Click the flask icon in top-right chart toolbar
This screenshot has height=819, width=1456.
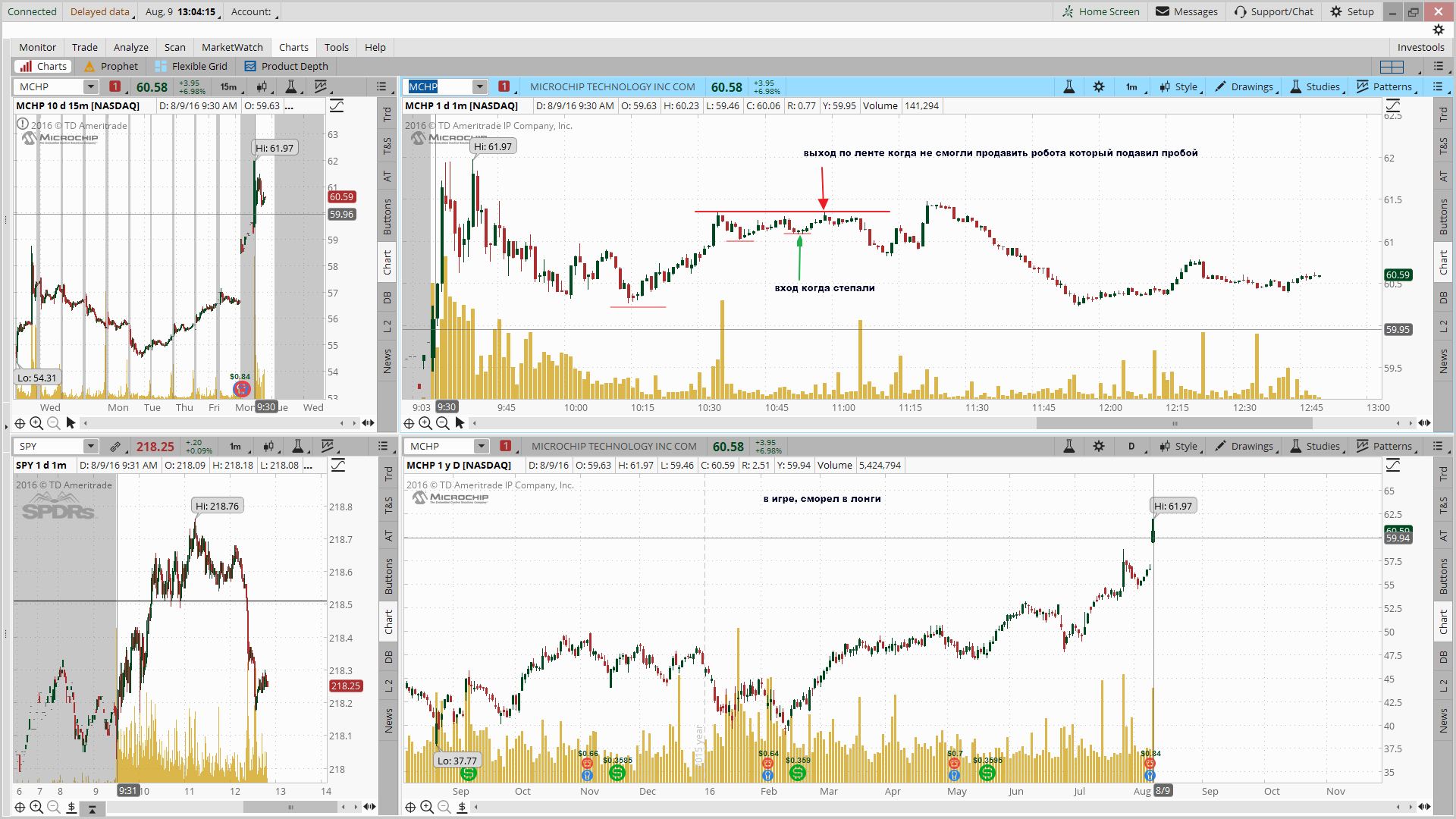(x=1068, y=86)
